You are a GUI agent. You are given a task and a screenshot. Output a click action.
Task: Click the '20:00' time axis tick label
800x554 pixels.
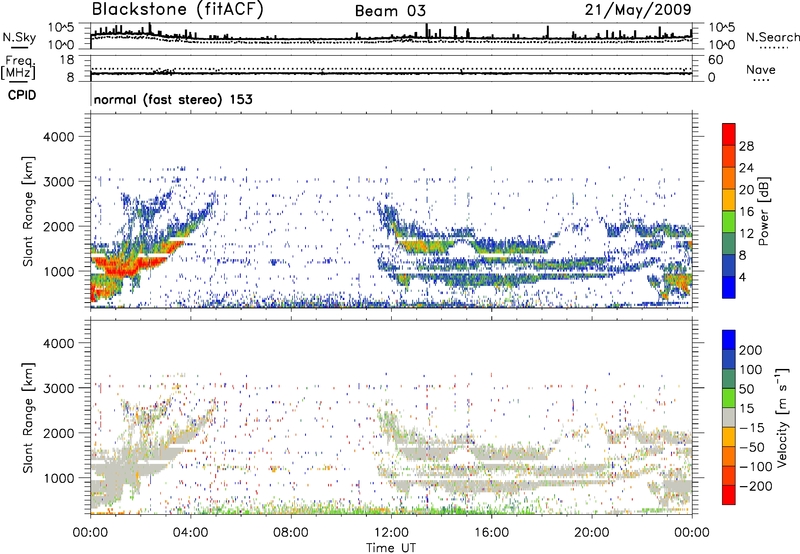pos(592,533)
